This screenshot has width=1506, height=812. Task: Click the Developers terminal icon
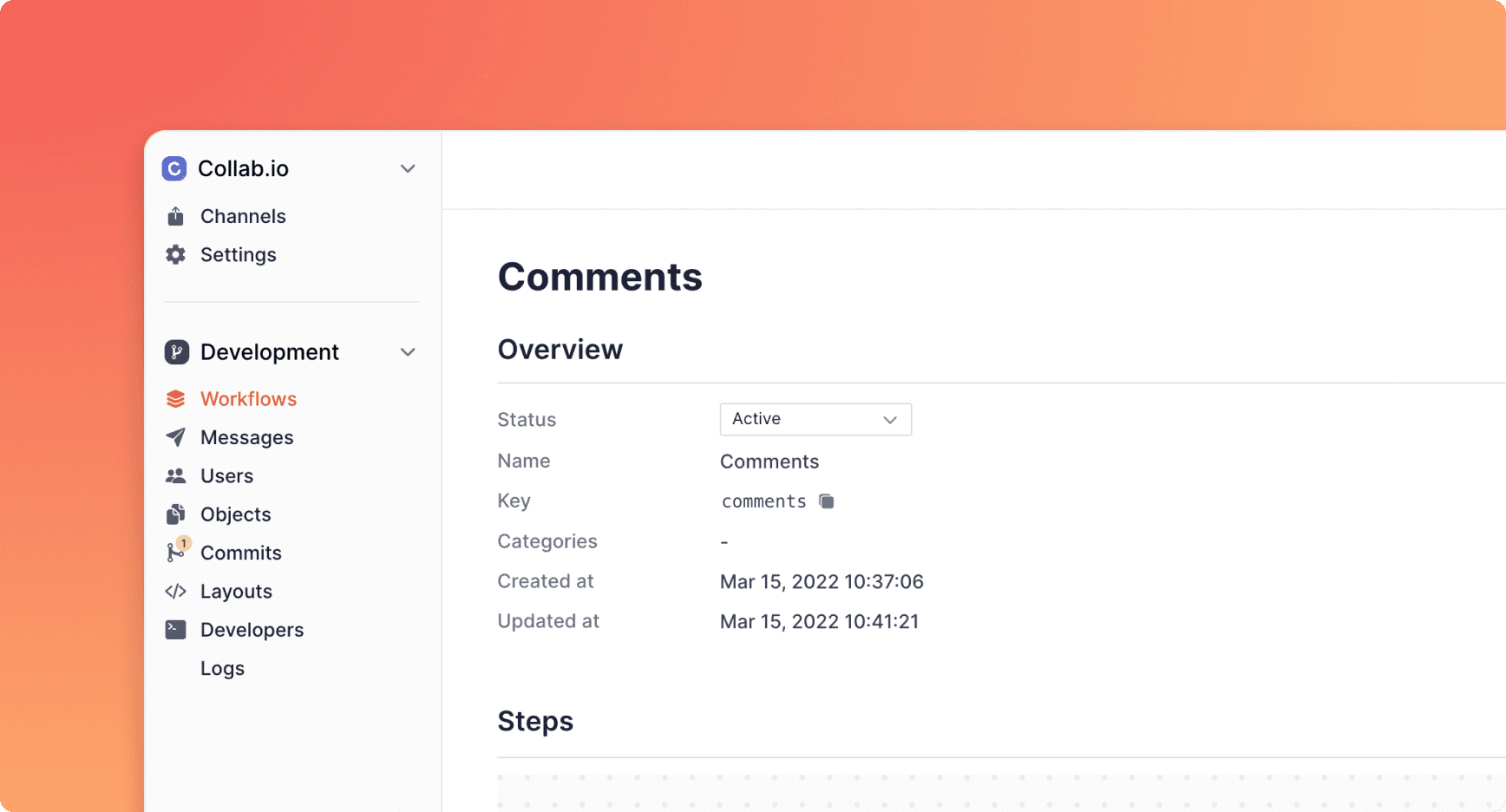[175, 630]
